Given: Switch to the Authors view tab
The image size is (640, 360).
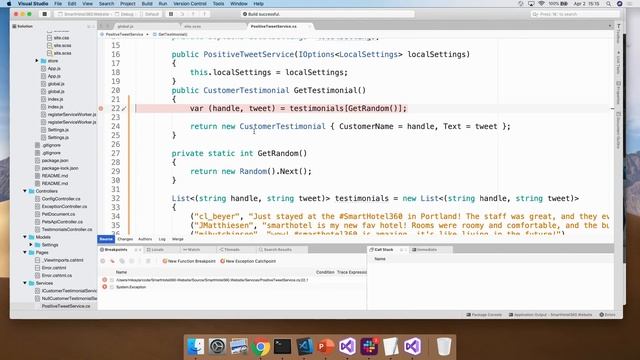Looking at the screenshot, I should (145, 239).
